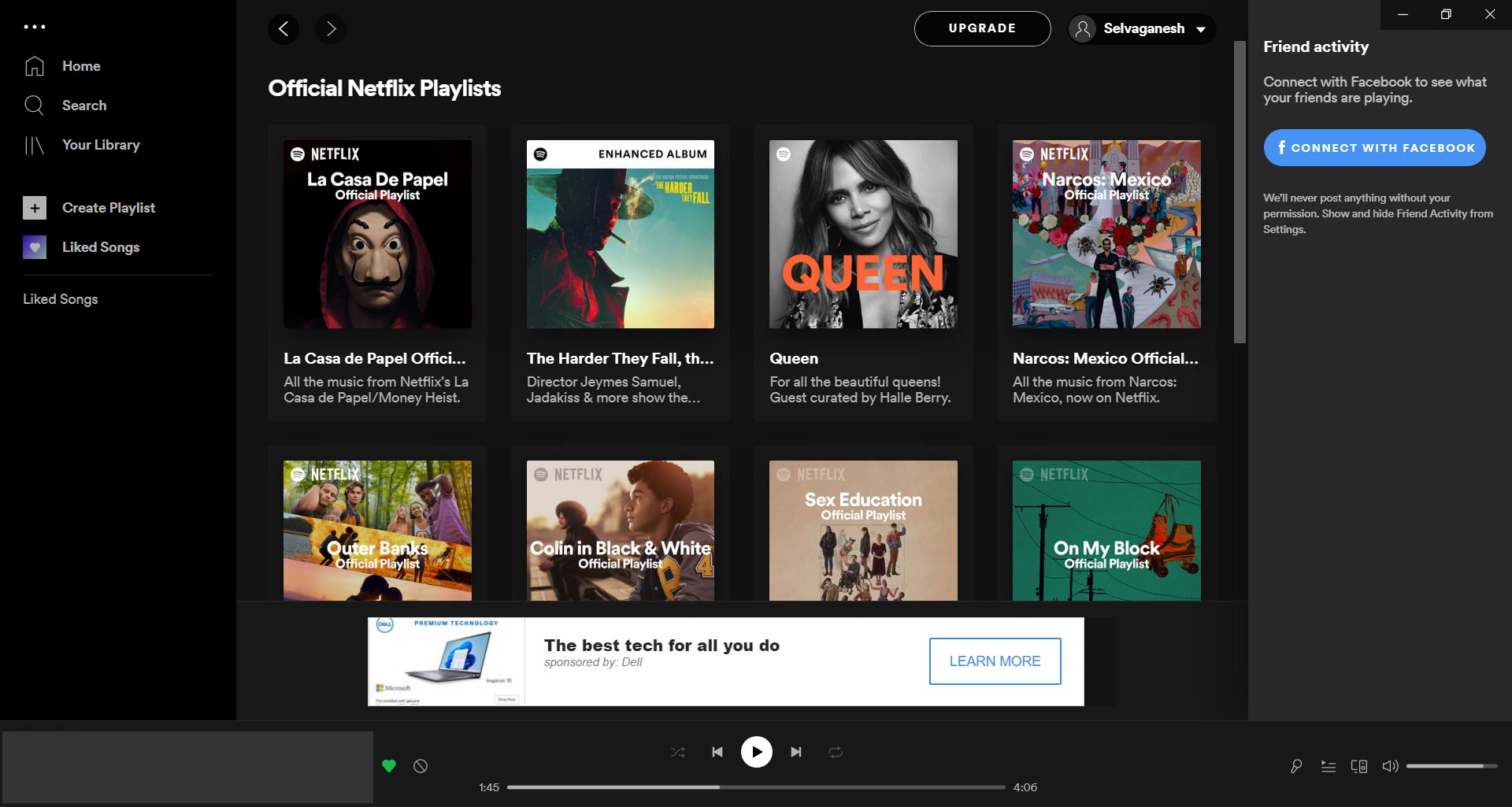The image size is (1512, 807).
Task: Click the Official Netflix Playlists heading
Action: [384, 88]
